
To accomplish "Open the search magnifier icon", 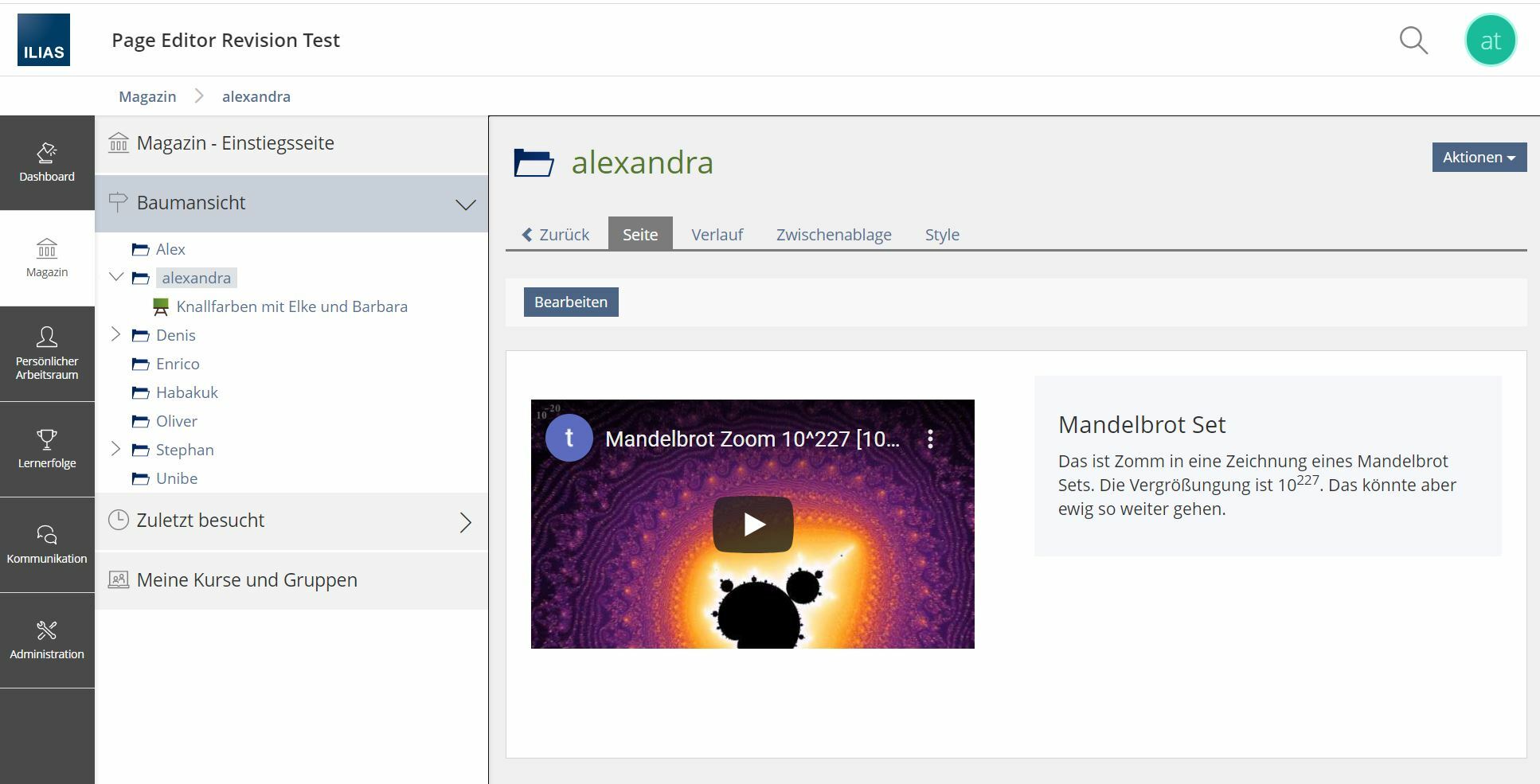I will tap(1413, 40).
